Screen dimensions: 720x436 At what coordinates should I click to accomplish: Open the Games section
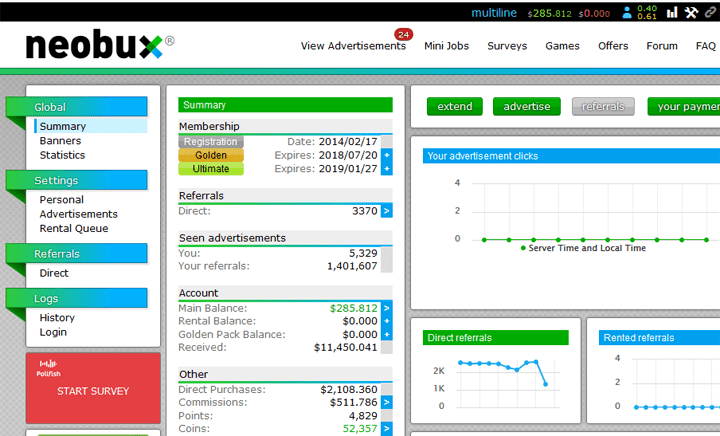point(562,46)
